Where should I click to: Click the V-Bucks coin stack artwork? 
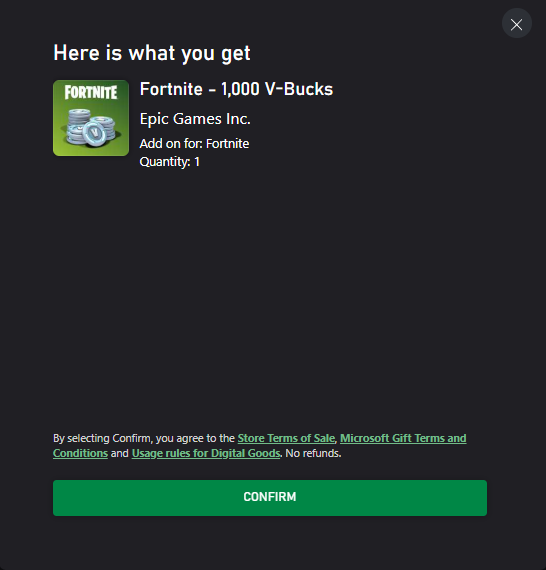(91, 127)
